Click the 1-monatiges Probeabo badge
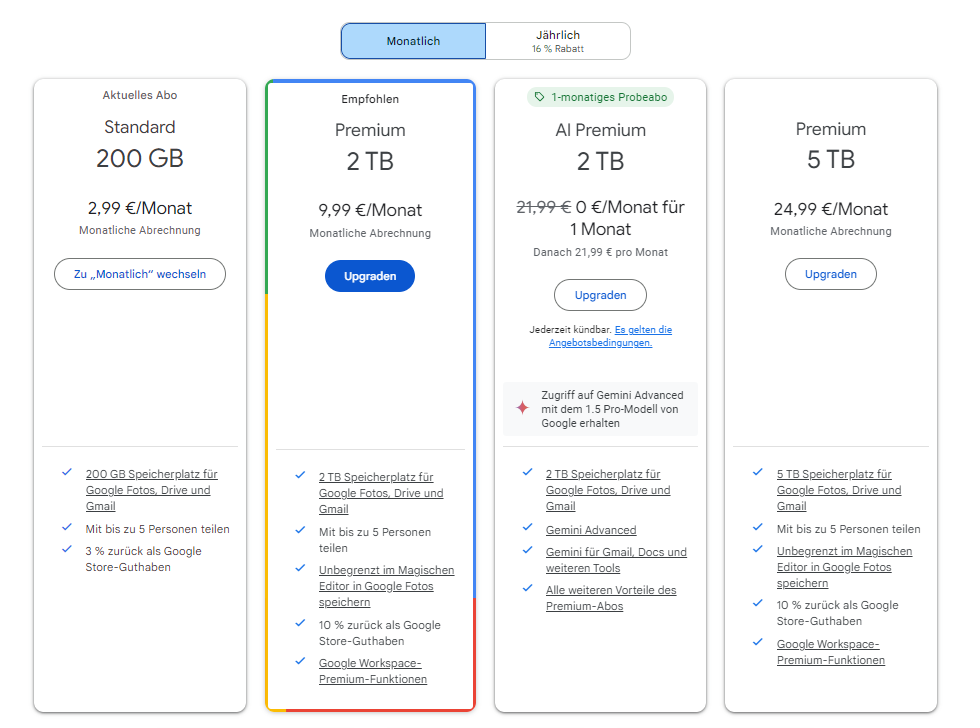 (x=600, y=97)
